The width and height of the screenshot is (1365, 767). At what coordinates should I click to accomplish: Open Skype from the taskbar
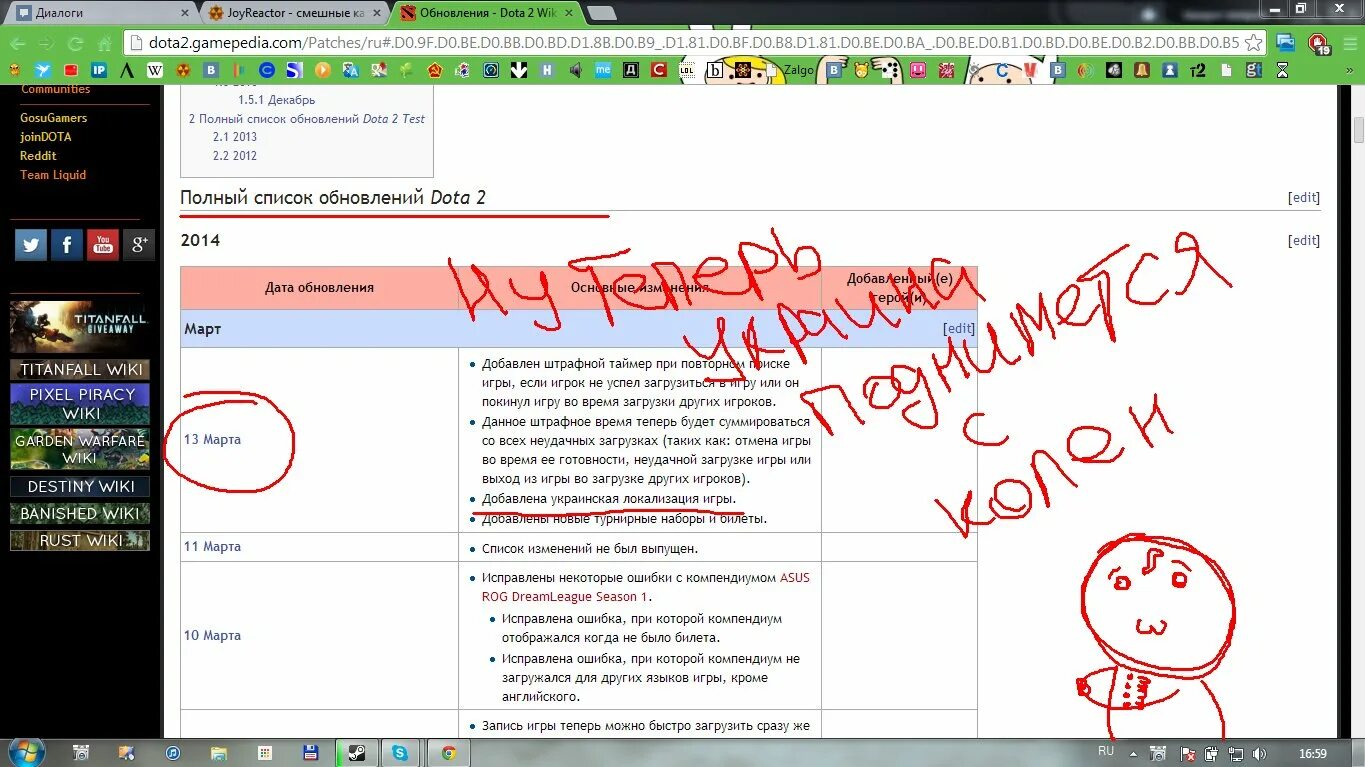coord(400,753)
